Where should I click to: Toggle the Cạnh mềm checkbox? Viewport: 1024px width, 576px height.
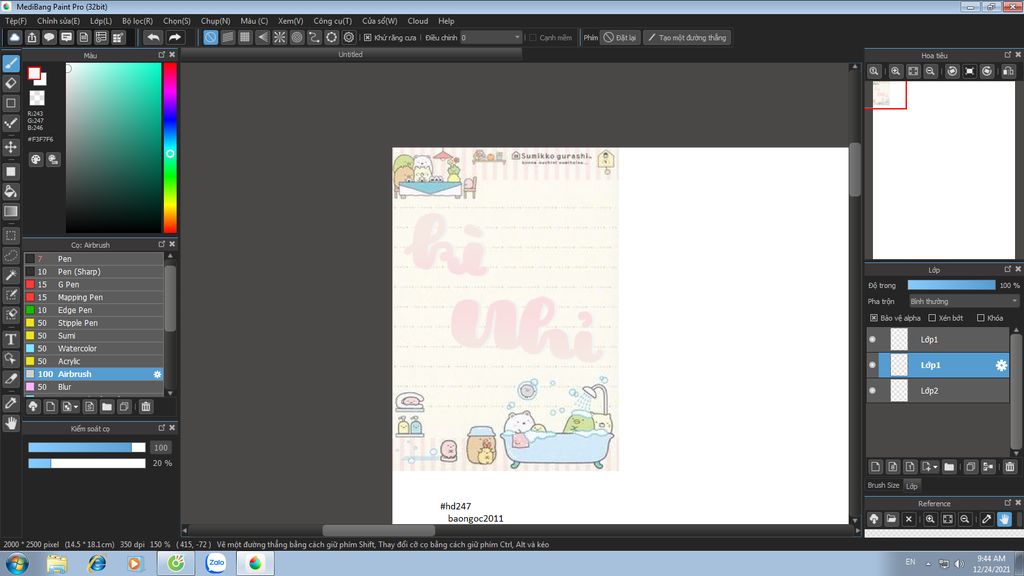(x=533, y=38)
